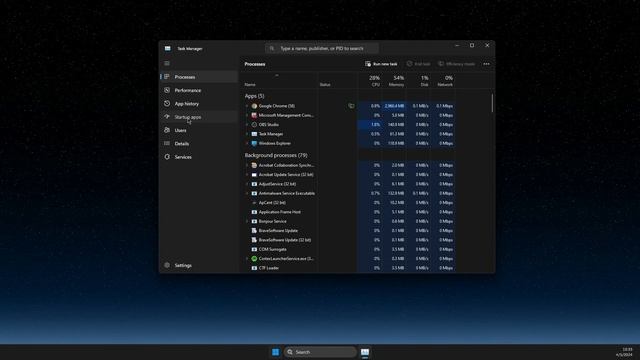Click the App history clock icon
Screen dimensions: 640x360
tap(167, 104)
